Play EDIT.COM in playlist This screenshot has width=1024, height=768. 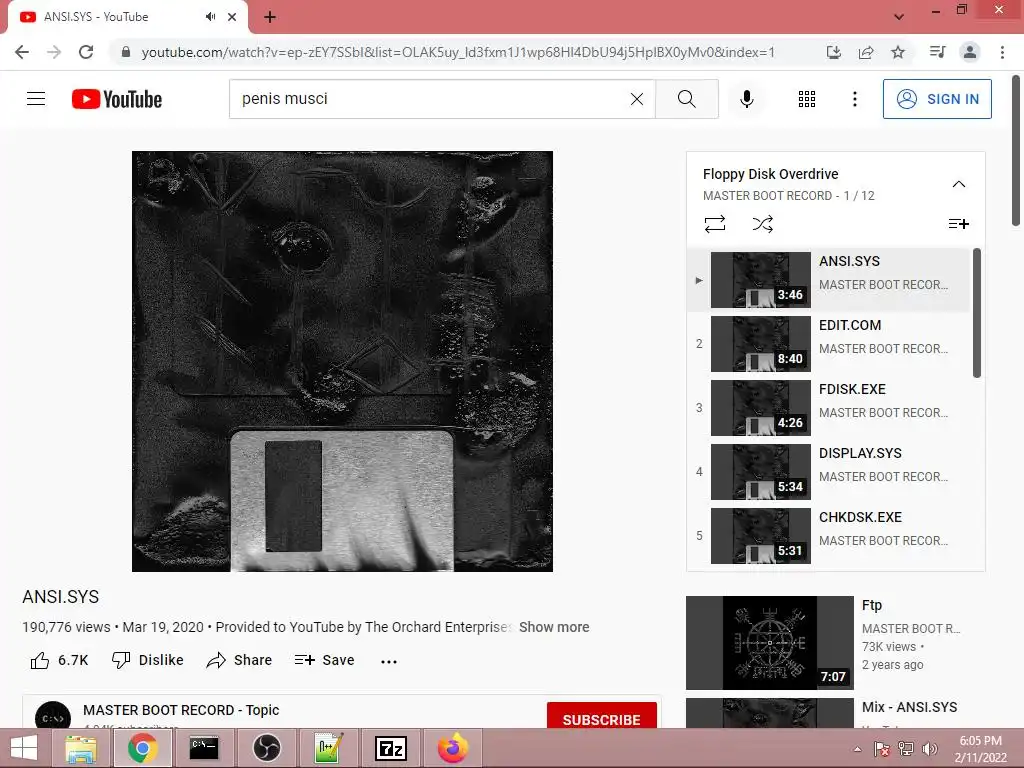point(829,344)
